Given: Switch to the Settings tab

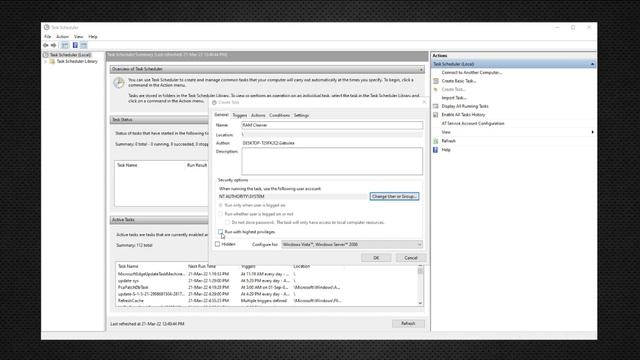Looking at the screenshot, I should (301, 116).
